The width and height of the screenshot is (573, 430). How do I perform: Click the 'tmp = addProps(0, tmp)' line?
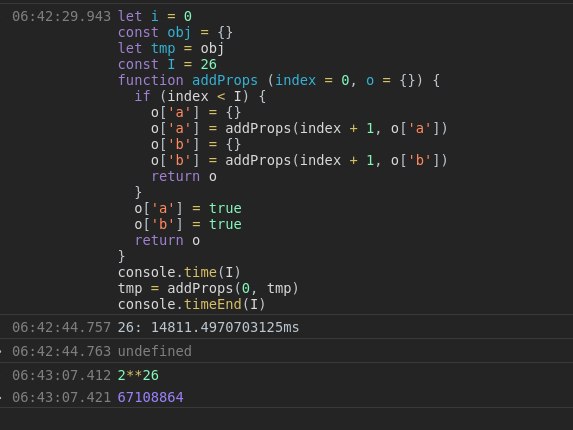(208, 289)
